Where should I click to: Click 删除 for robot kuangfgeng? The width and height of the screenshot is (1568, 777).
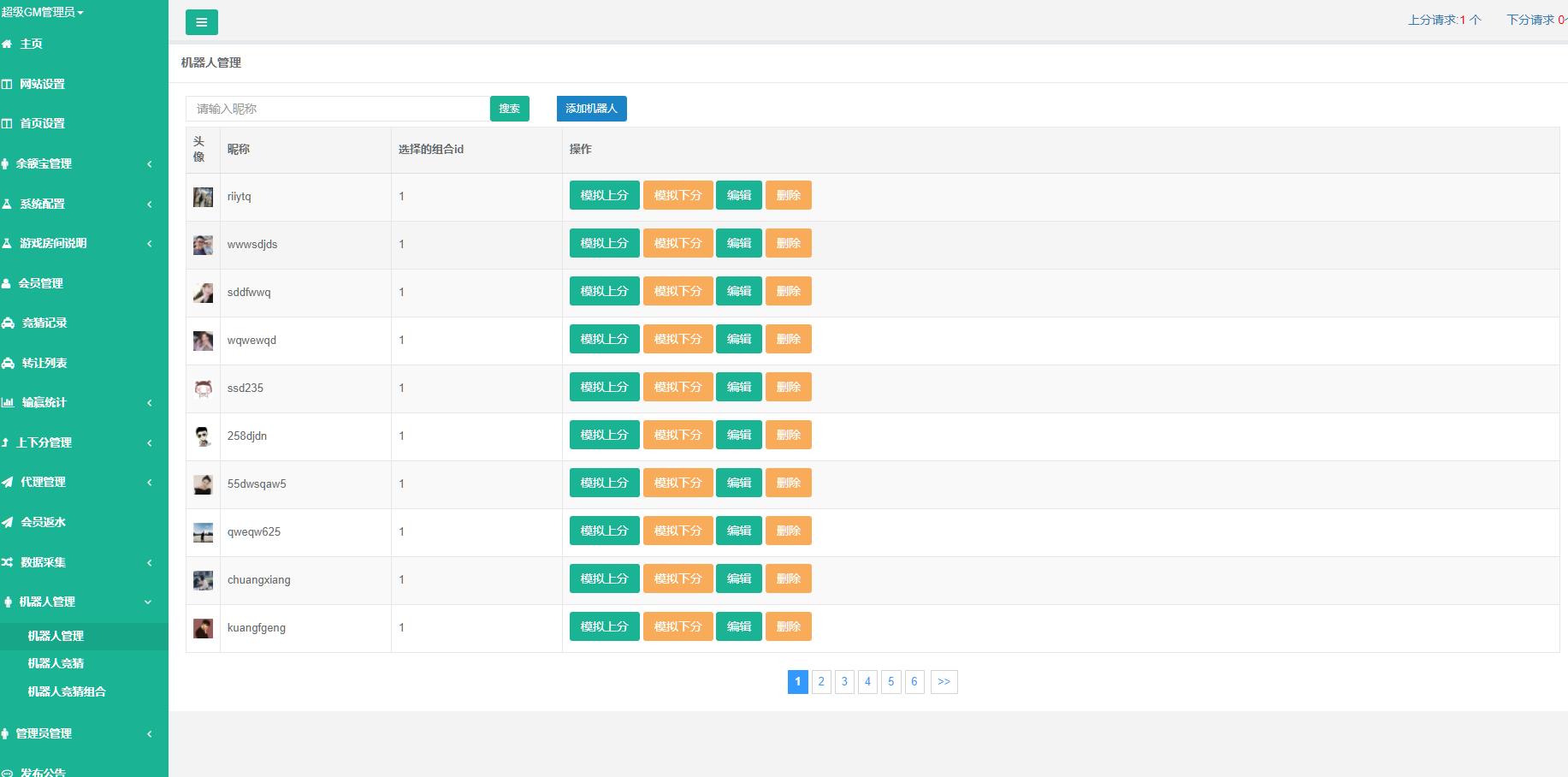788,626
